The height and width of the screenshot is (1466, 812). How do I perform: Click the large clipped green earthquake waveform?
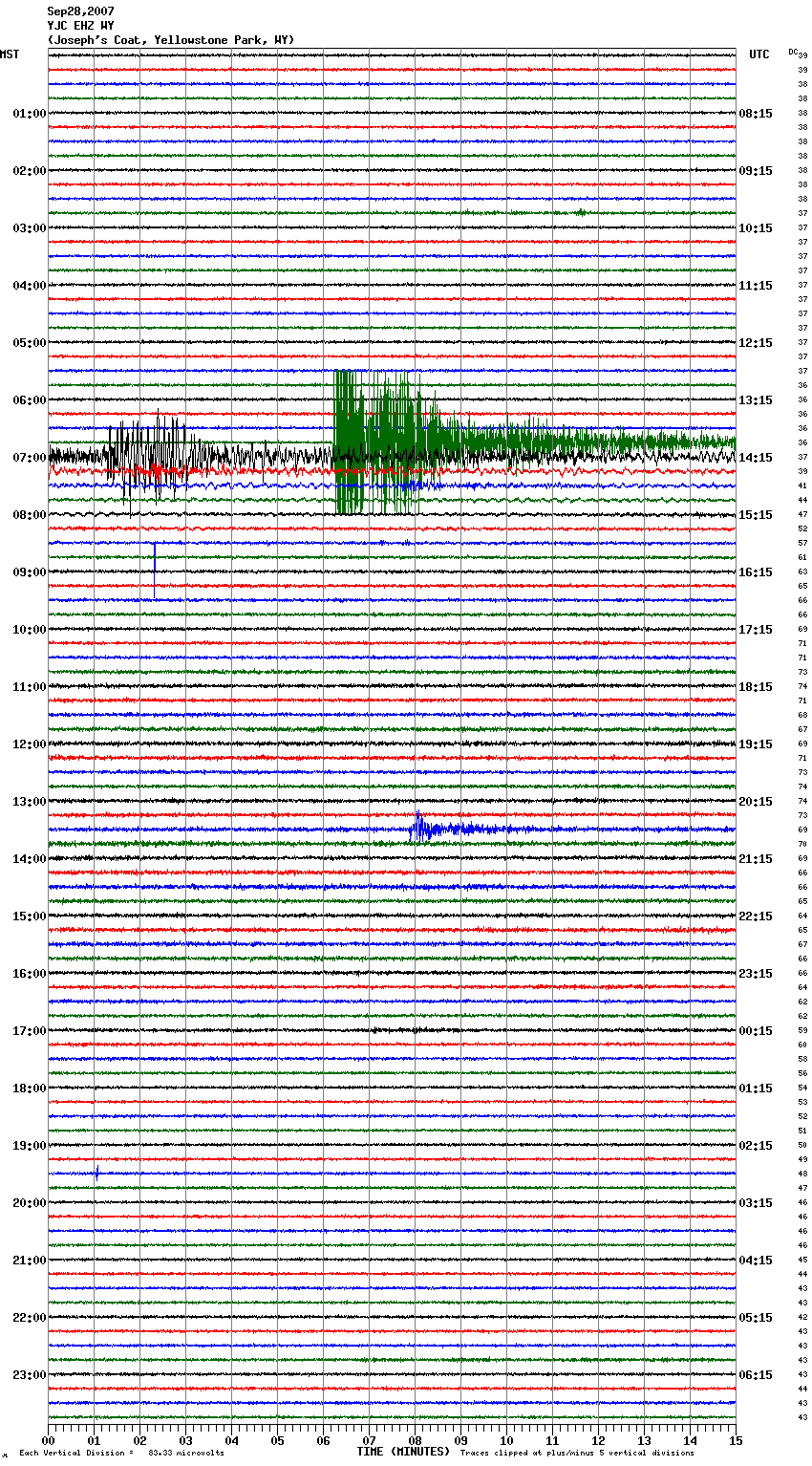(x=533, y=442)
